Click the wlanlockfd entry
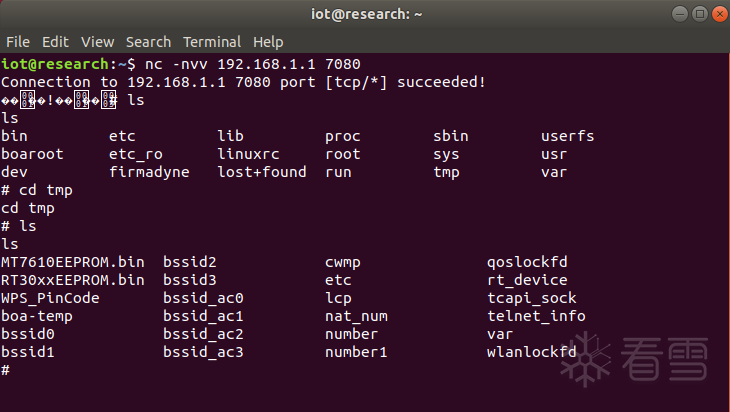Screen dimensions: 730x412 (x=531, y=352)
